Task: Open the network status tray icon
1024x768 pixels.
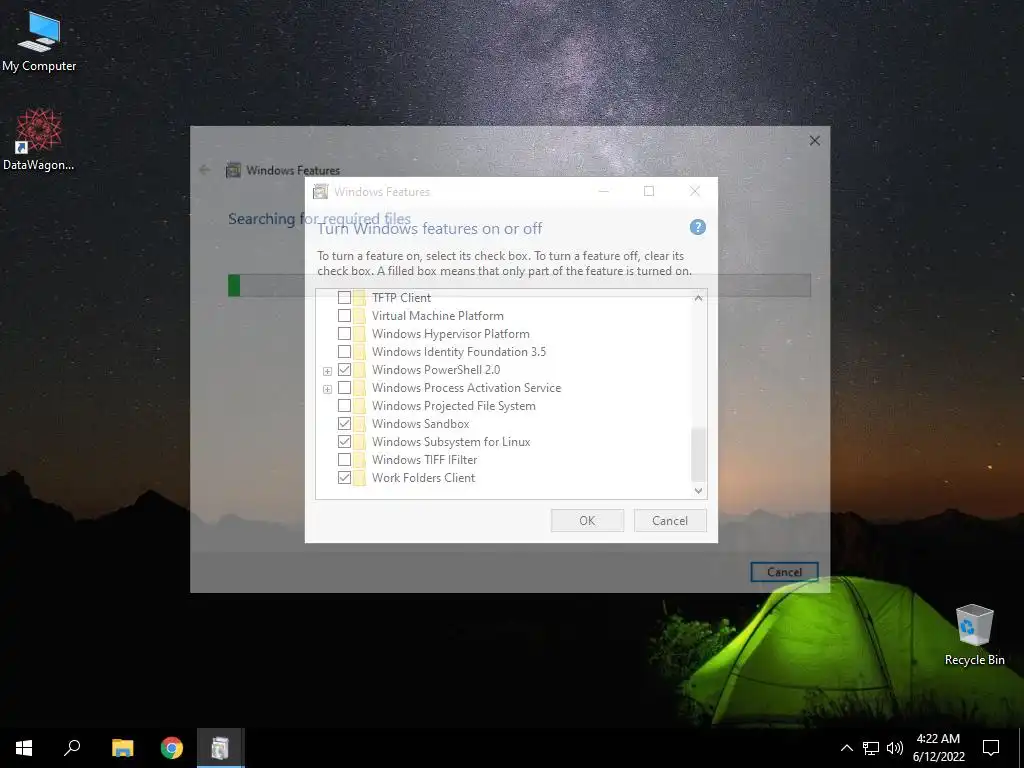Action: pos(871,748)
